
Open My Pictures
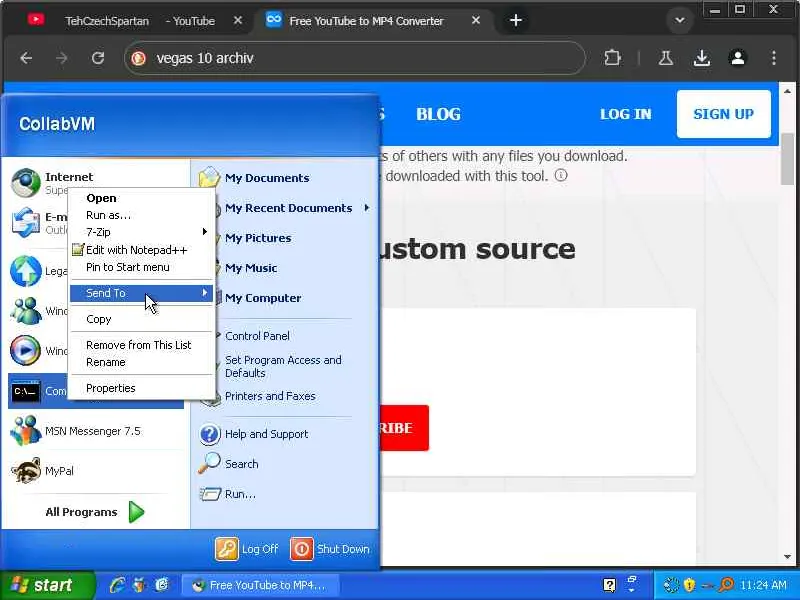coord(258,238)
